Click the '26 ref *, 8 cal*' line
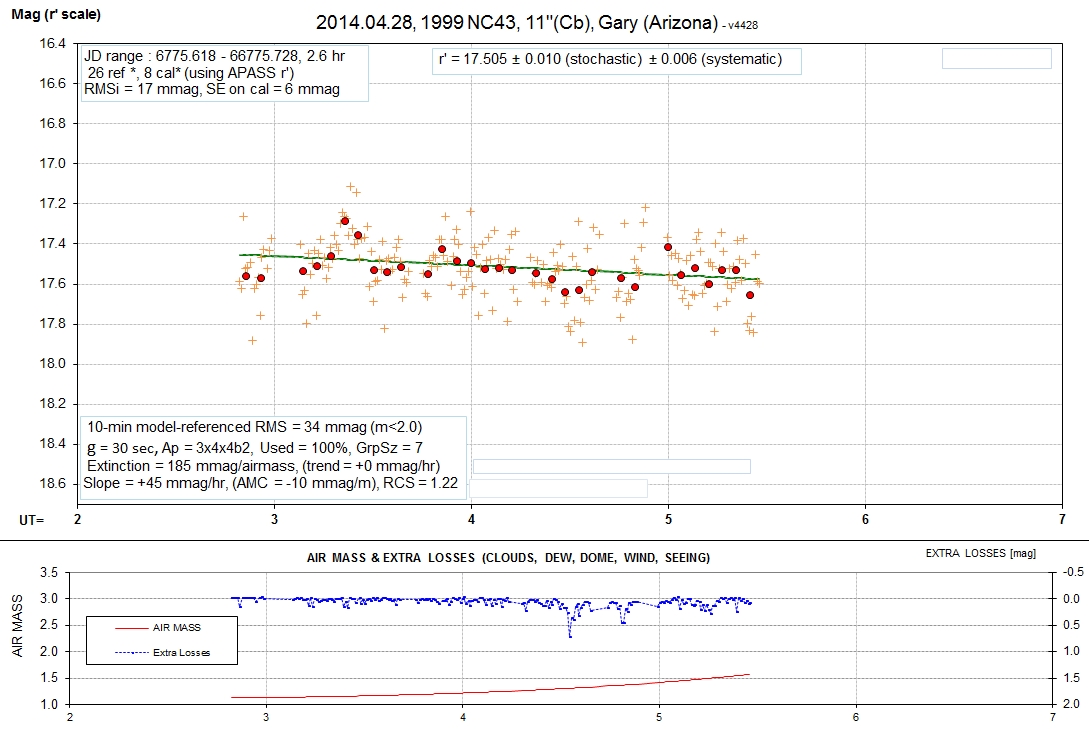The width and height of the screenshot is (1089, 729). [191, 73]
